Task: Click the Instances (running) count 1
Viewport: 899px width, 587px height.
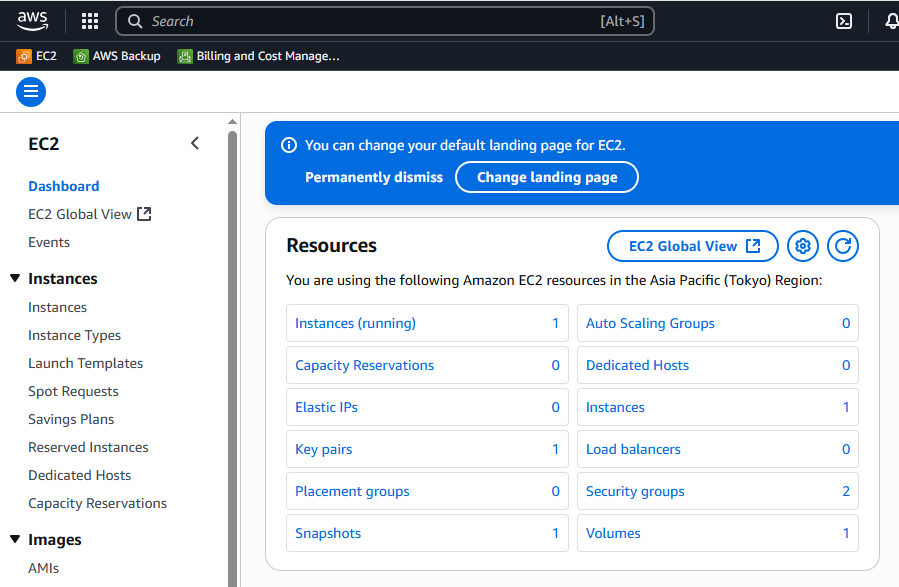Action: coord(555,323)
